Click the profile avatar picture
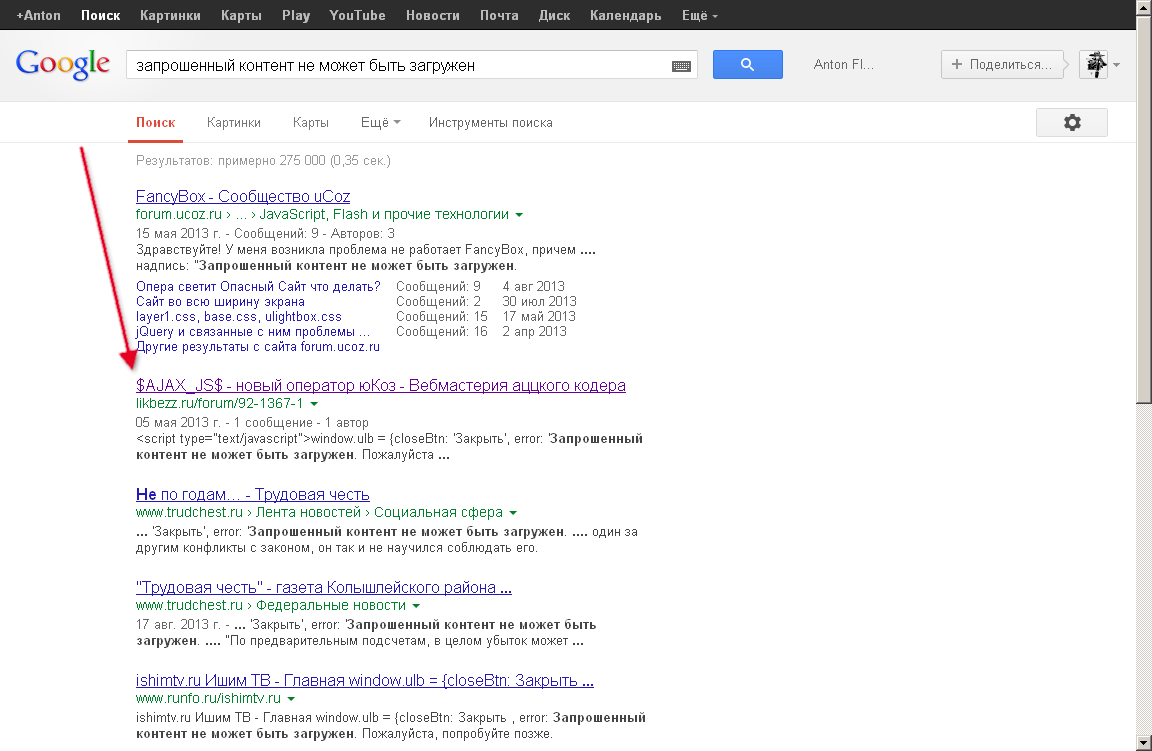 pyautogui.click(x=1093, y=65)
